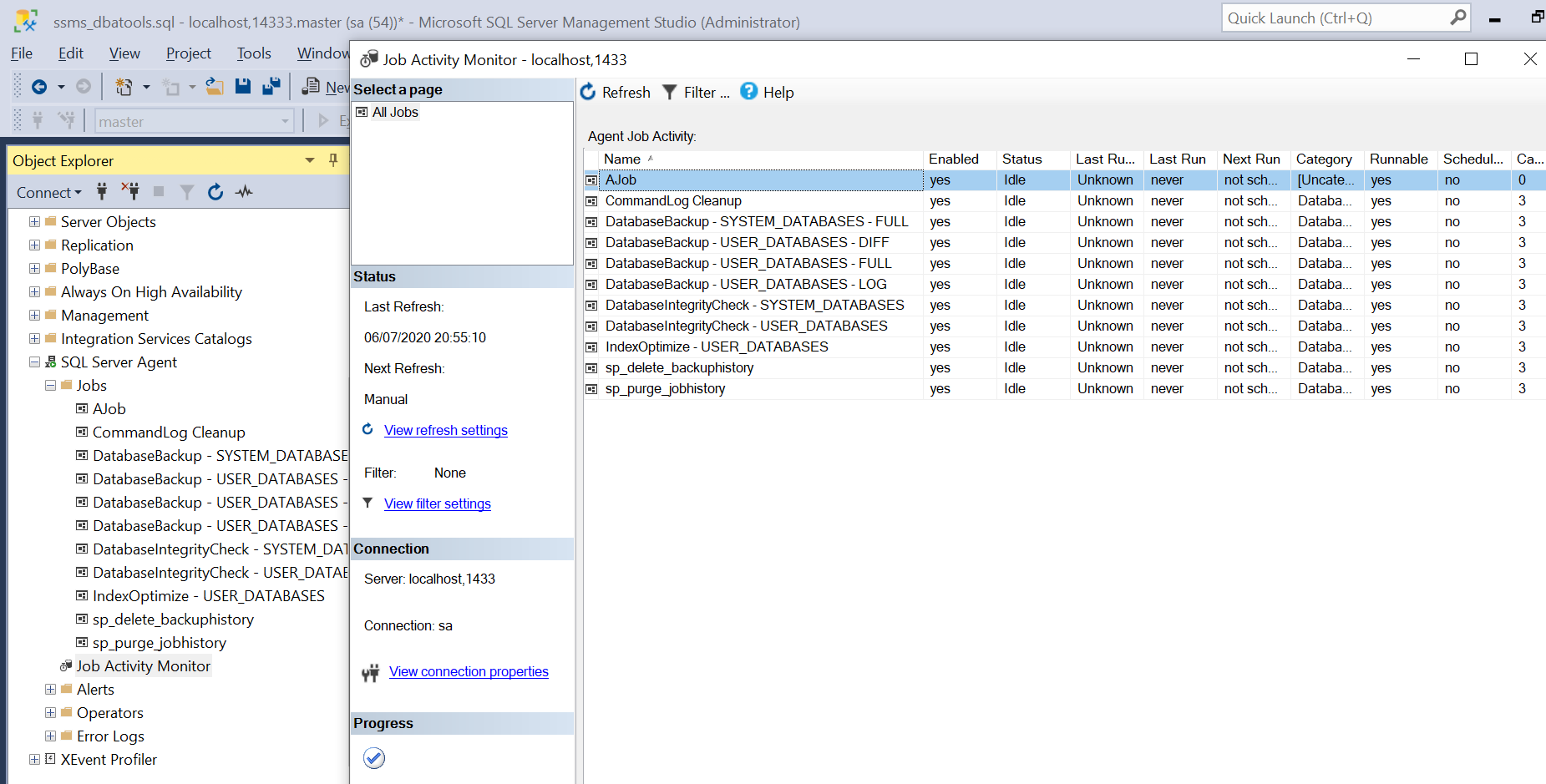Open the Connect dropdown in Object Explorer
This screenshot has height=784, width=1546.
[49, 193]
